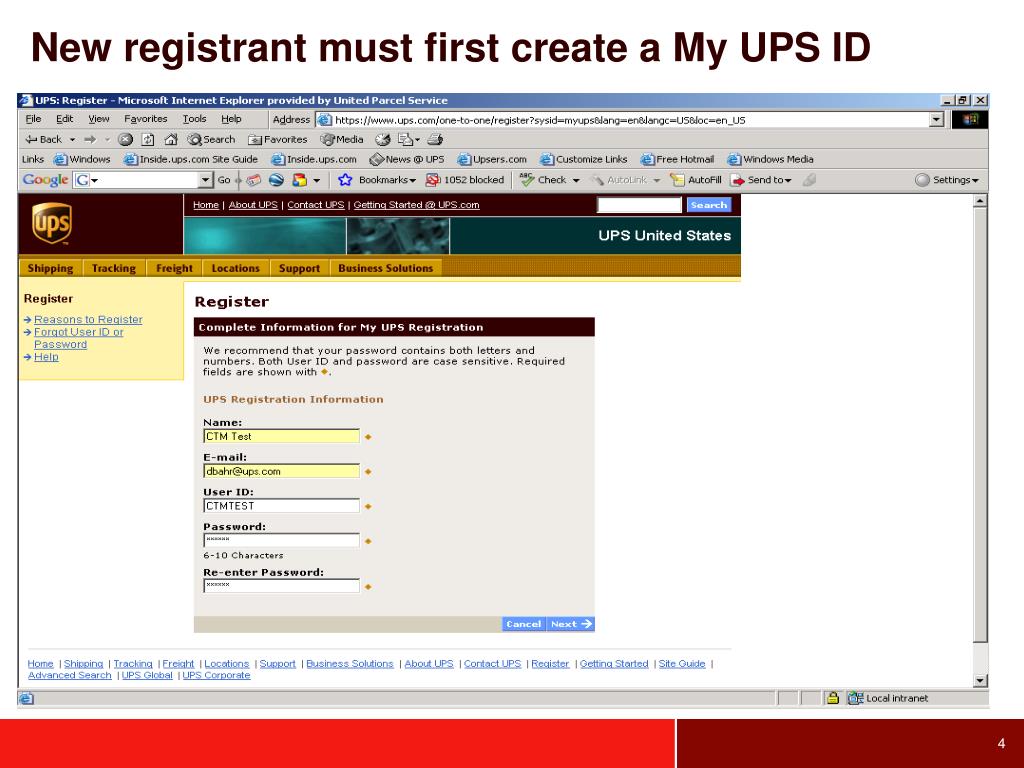
Task: Click the User ID input field
Action: [x=281, y=505]
